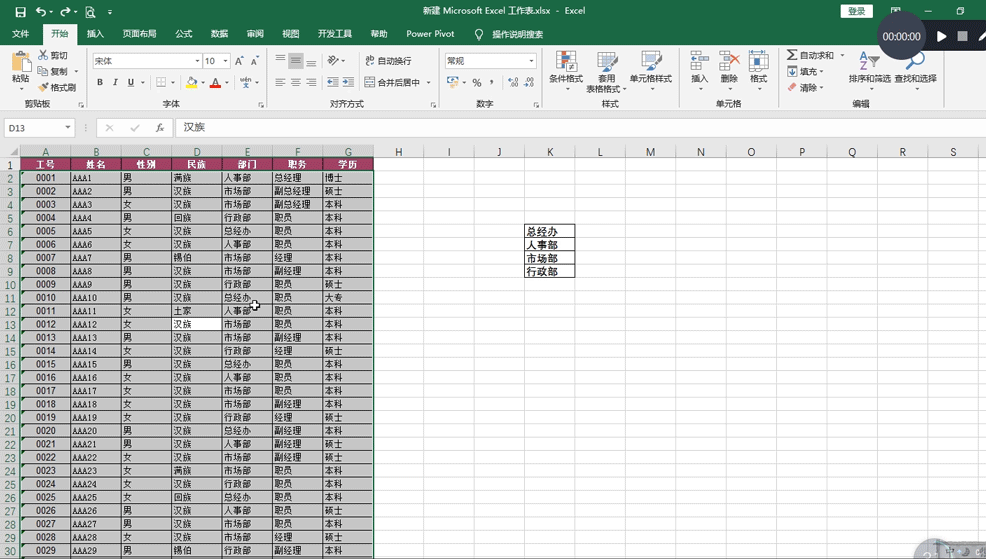Click the decrease decimal places icon
The image size is (986, 559).
tap(529, 82)
